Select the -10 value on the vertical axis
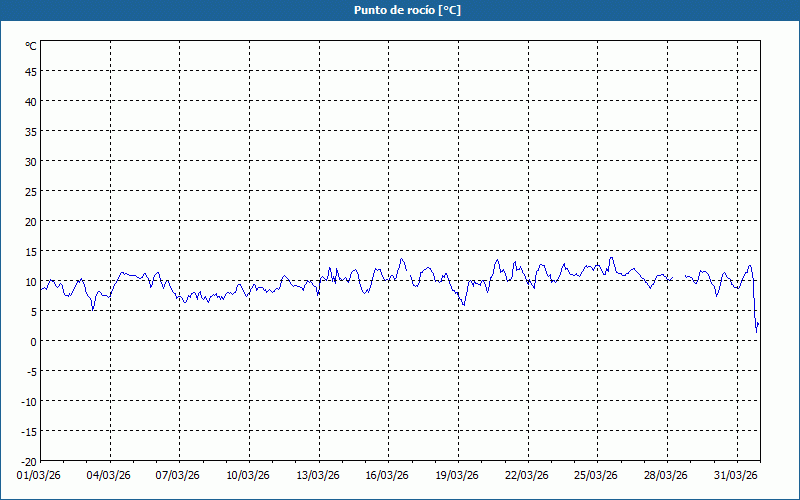The width and height of the screenshot is (800, 500). pos(29,401)
